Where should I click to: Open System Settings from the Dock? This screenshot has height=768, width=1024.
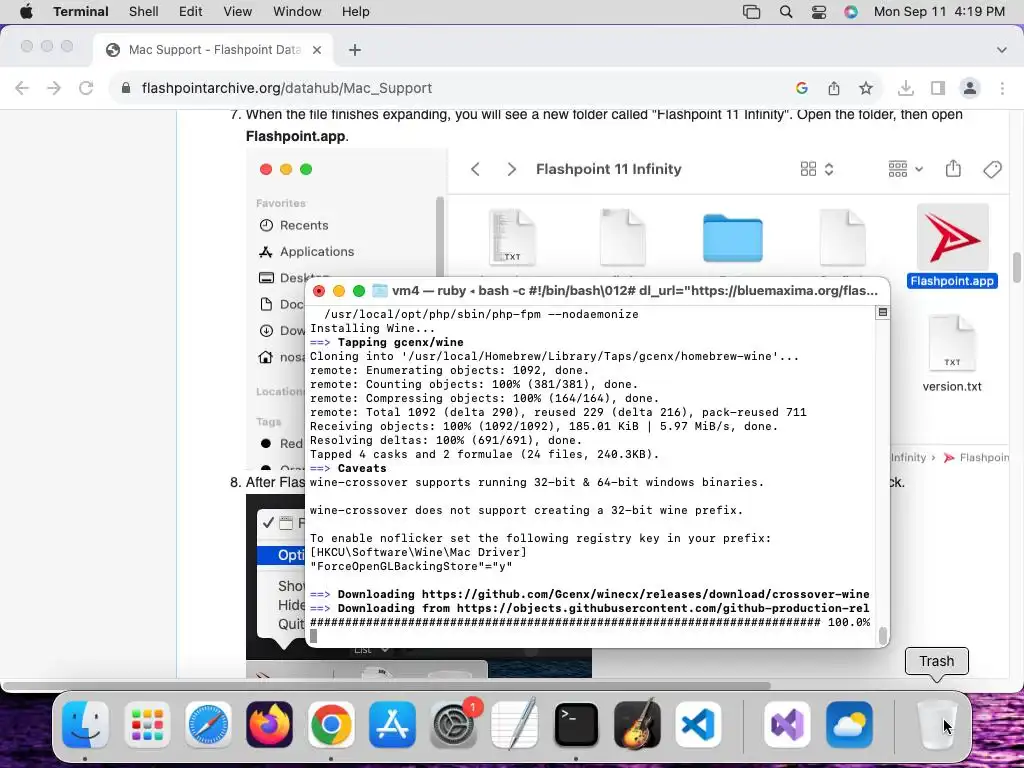pos(453,724)
